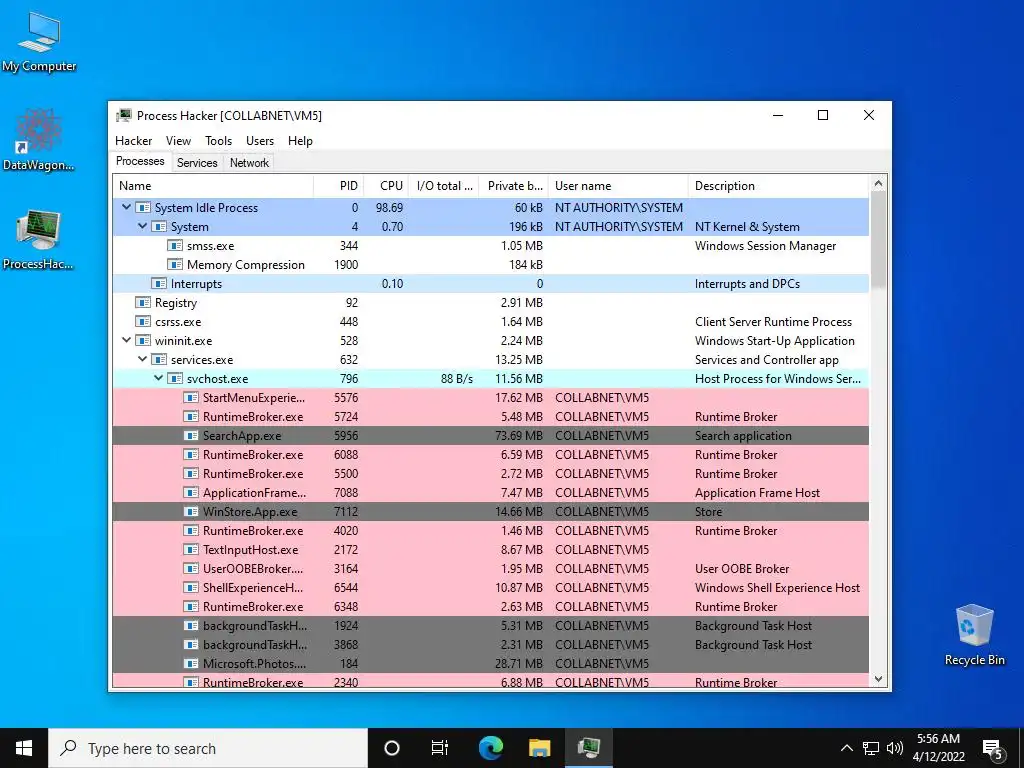This screenshot has height=768, width=1024.
Task: Open Task View on the taskbar
Action: click(440, 748)
